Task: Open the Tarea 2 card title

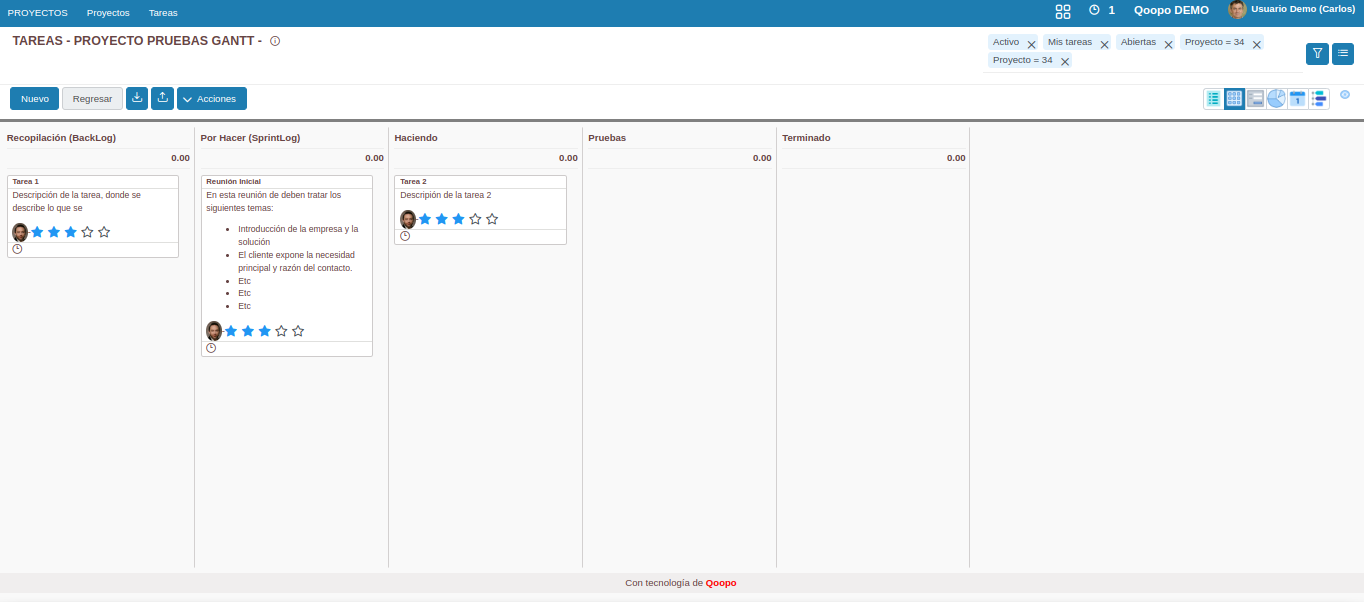Action: point(413,181)
